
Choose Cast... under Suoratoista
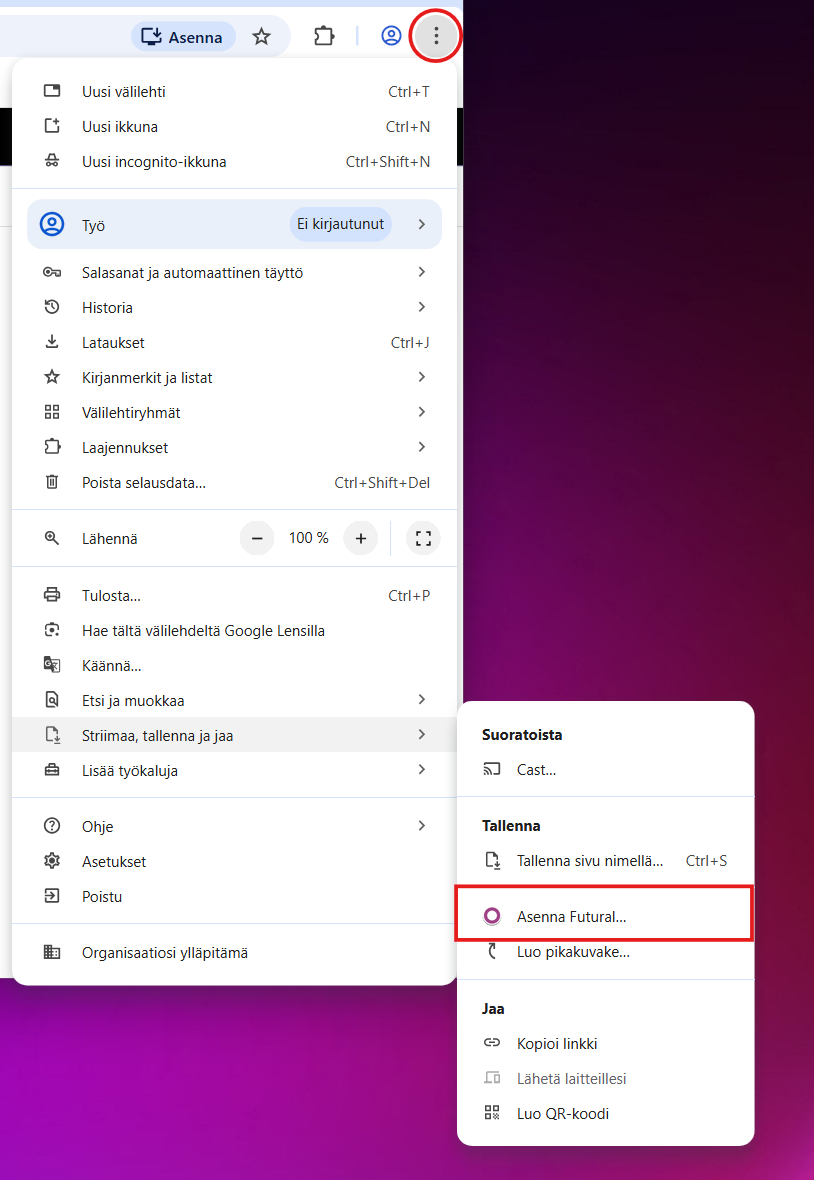tap(536, 770)
